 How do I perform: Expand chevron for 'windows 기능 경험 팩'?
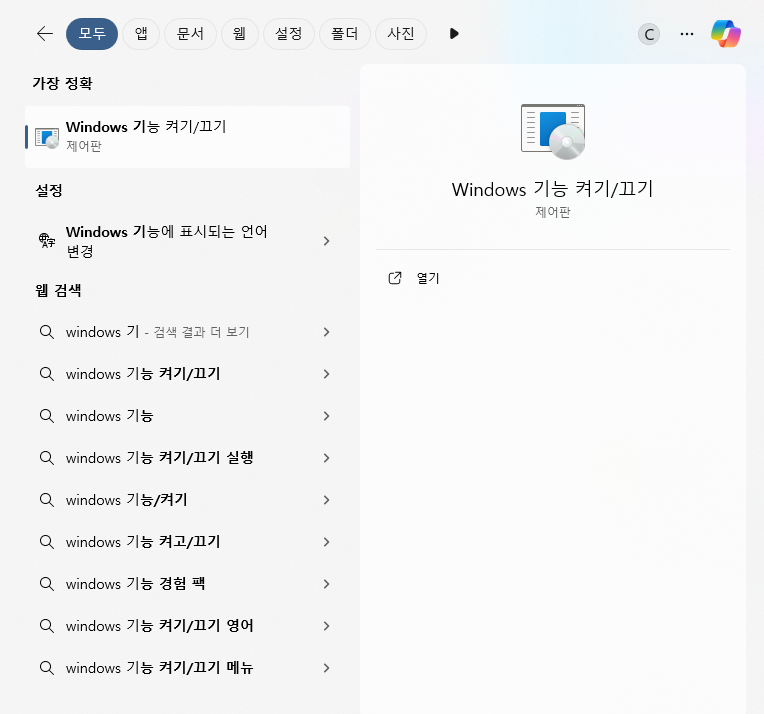click(x=326, y=583)
